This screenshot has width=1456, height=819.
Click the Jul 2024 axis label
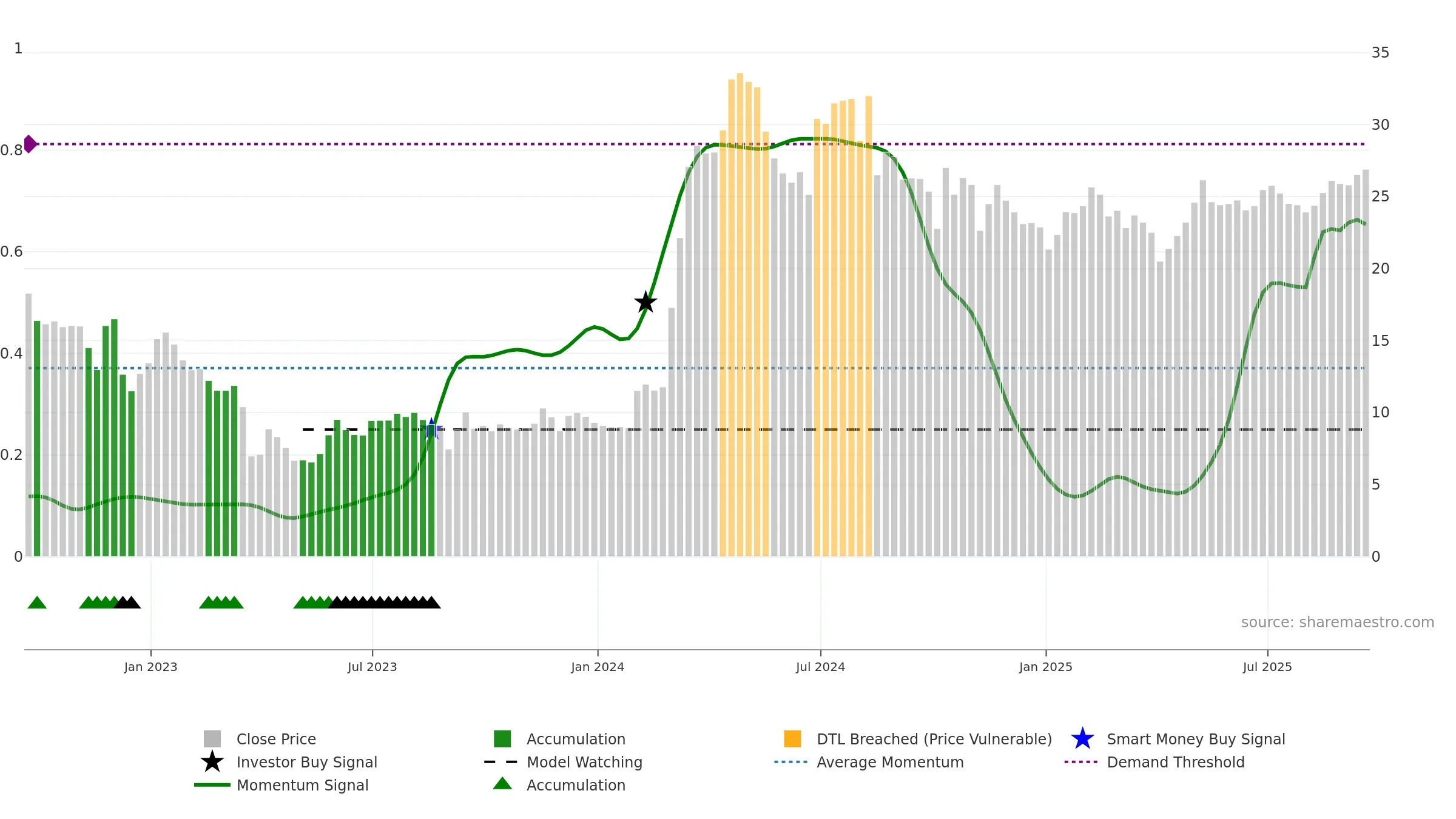click(x=820, y=667)
